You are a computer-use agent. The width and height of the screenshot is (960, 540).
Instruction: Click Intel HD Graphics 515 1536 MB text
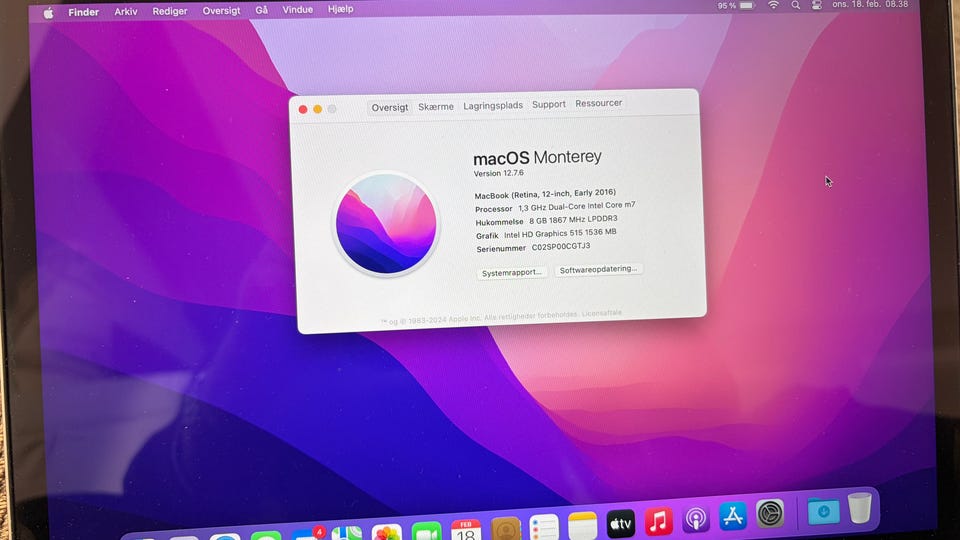click(560, 233)
